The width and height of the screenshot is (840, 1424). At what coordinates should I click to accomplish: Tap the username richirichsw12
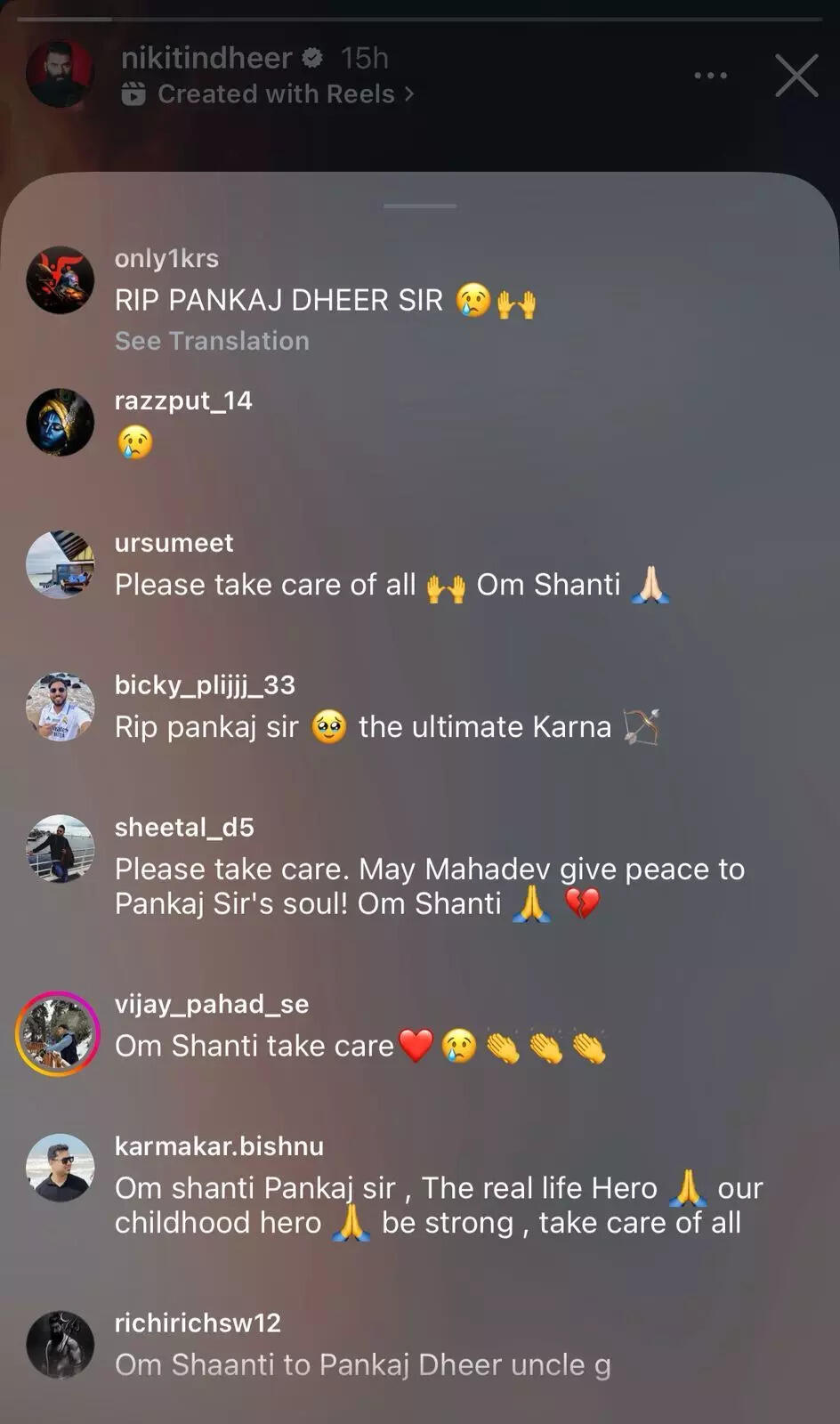coord(198,1323)
